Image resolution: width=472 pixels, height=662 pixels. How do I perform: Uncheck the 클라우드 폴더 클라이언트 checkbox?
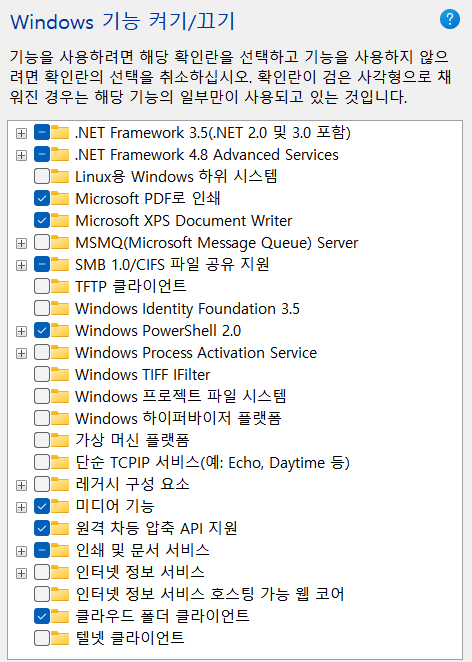[x=42, y=616]
